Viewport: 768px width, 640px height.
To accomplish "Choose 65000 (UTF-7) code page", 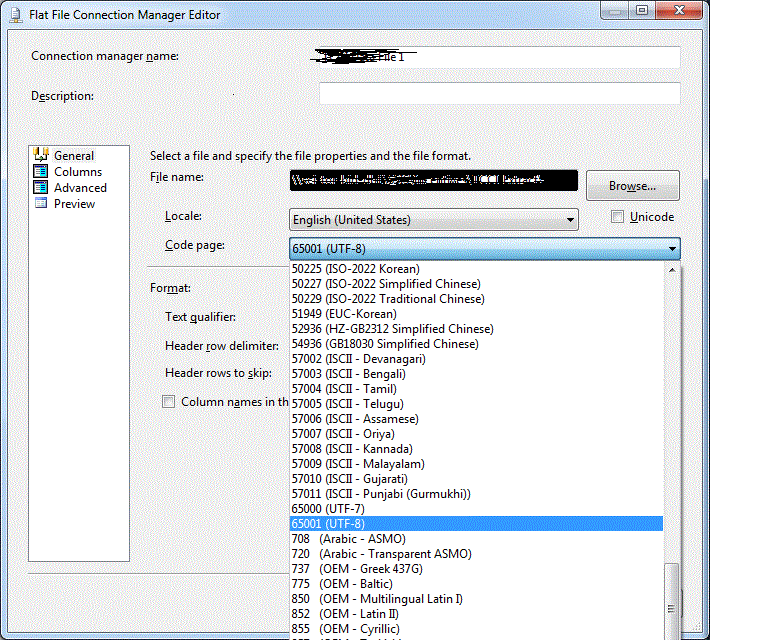I will 477,509.
